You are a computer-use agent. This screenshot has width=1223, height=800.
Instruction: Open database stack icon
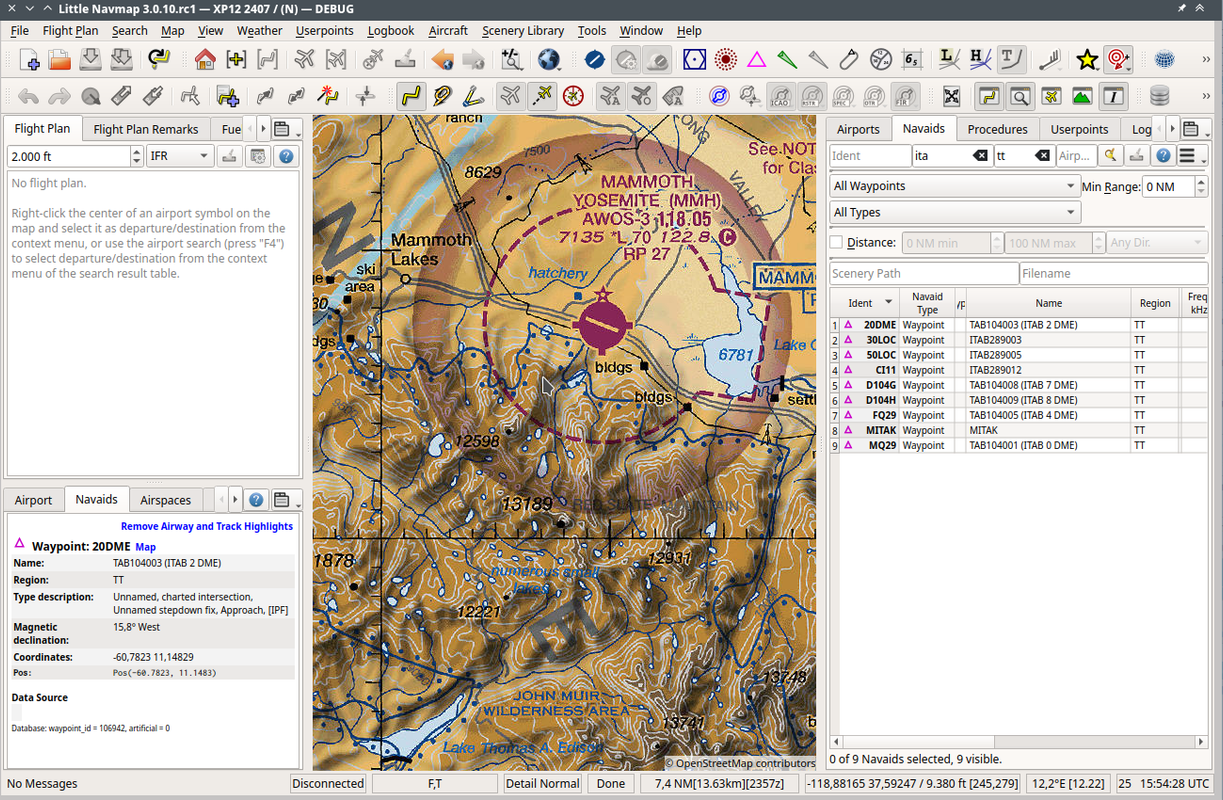[1159, 96]
